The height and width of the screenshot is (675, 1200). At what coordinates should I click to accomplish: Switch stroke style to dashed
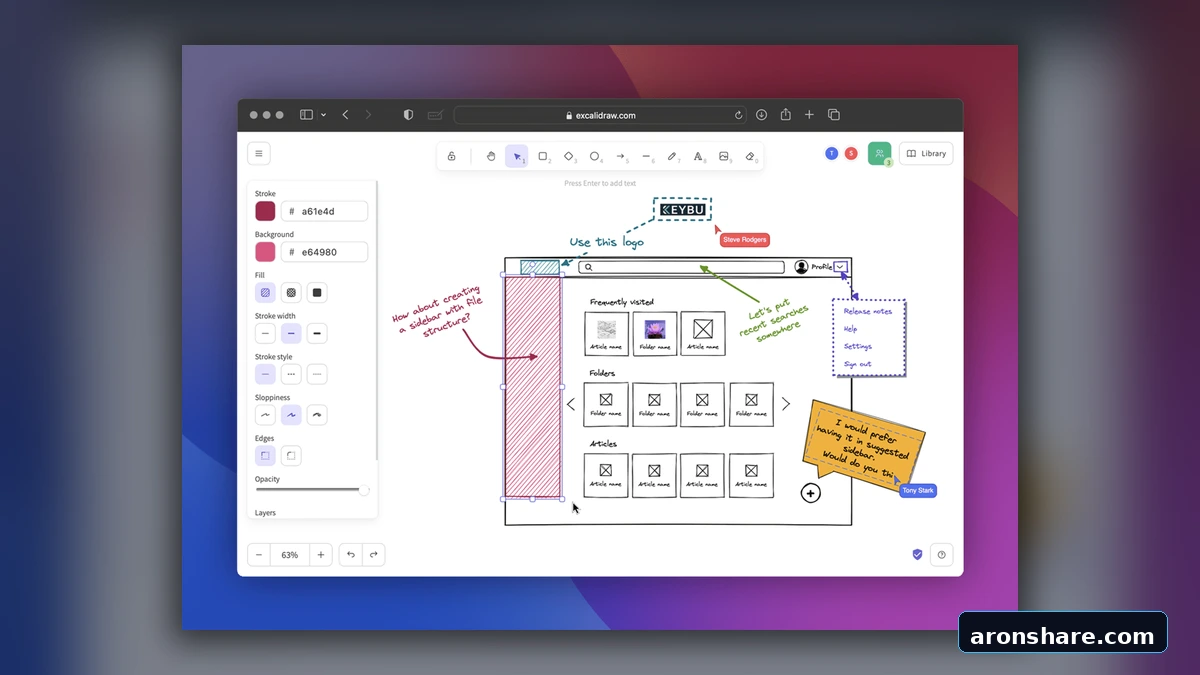tap(291, 374)
